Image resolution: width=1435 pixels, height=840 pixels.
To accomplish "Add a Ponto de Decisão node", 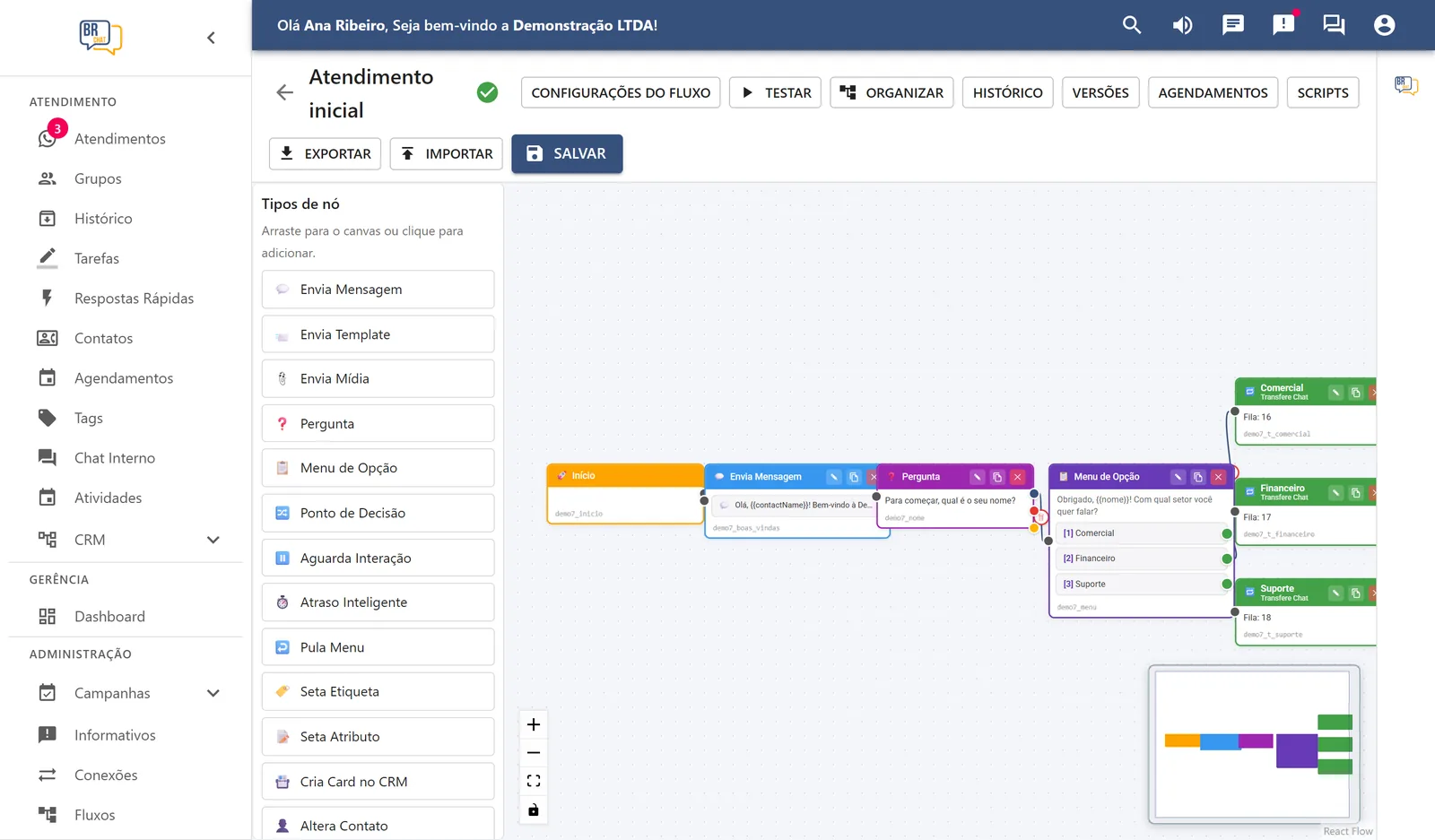I will point(378,513).
